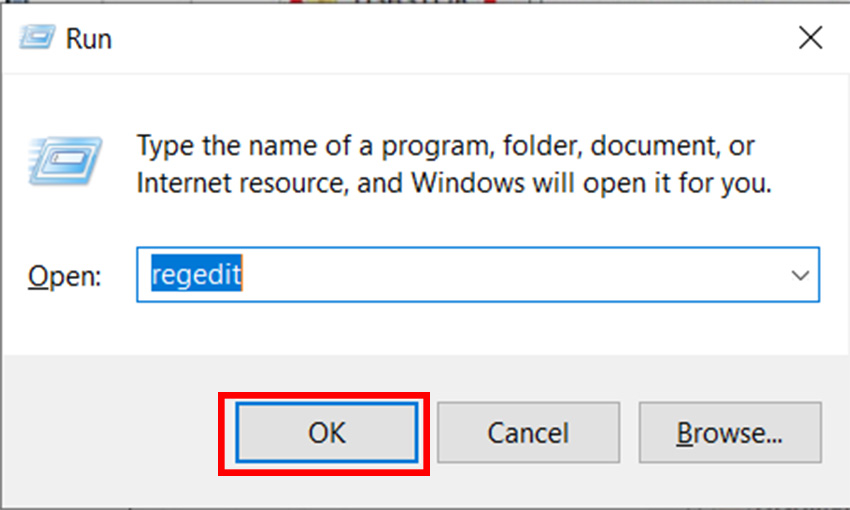This screenshot has height=510, width=850.
Task: Close the Run dialog with X
Action: pos(809,39)
